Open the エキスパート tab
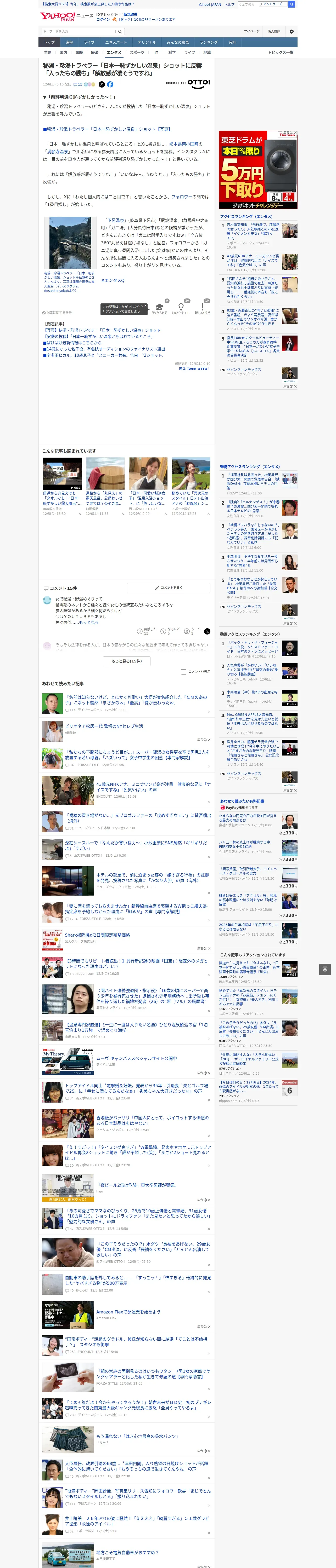This screenshot has height=1568, width=336. (116, 43)
